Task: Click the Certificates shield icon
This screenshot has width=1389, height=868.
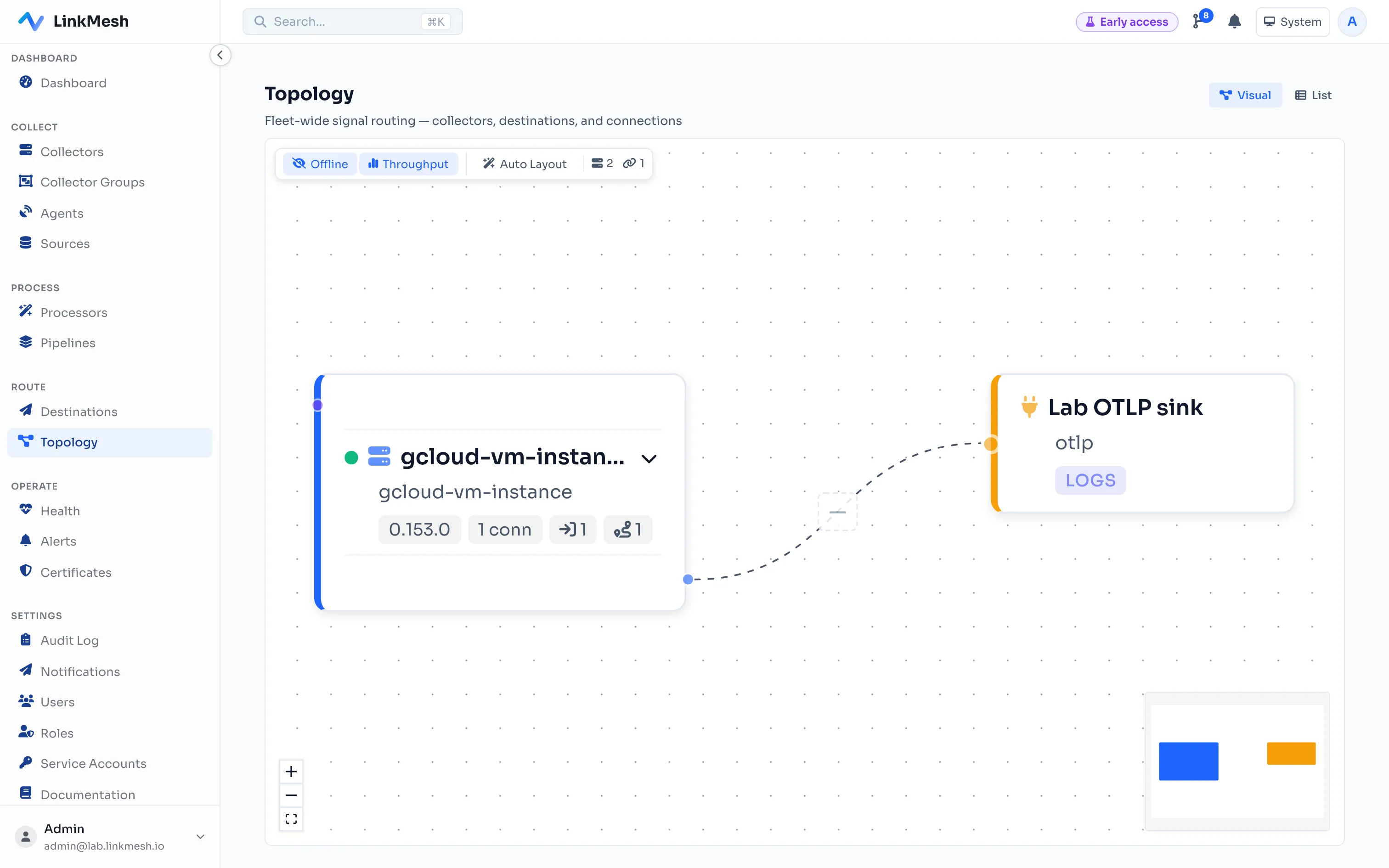Action: (x=26, y=571)
